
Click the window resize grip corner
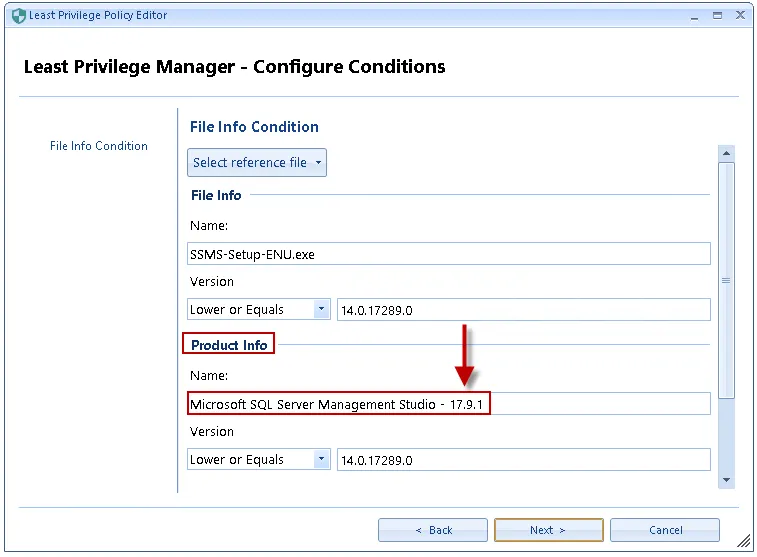(x=744, y=542)
